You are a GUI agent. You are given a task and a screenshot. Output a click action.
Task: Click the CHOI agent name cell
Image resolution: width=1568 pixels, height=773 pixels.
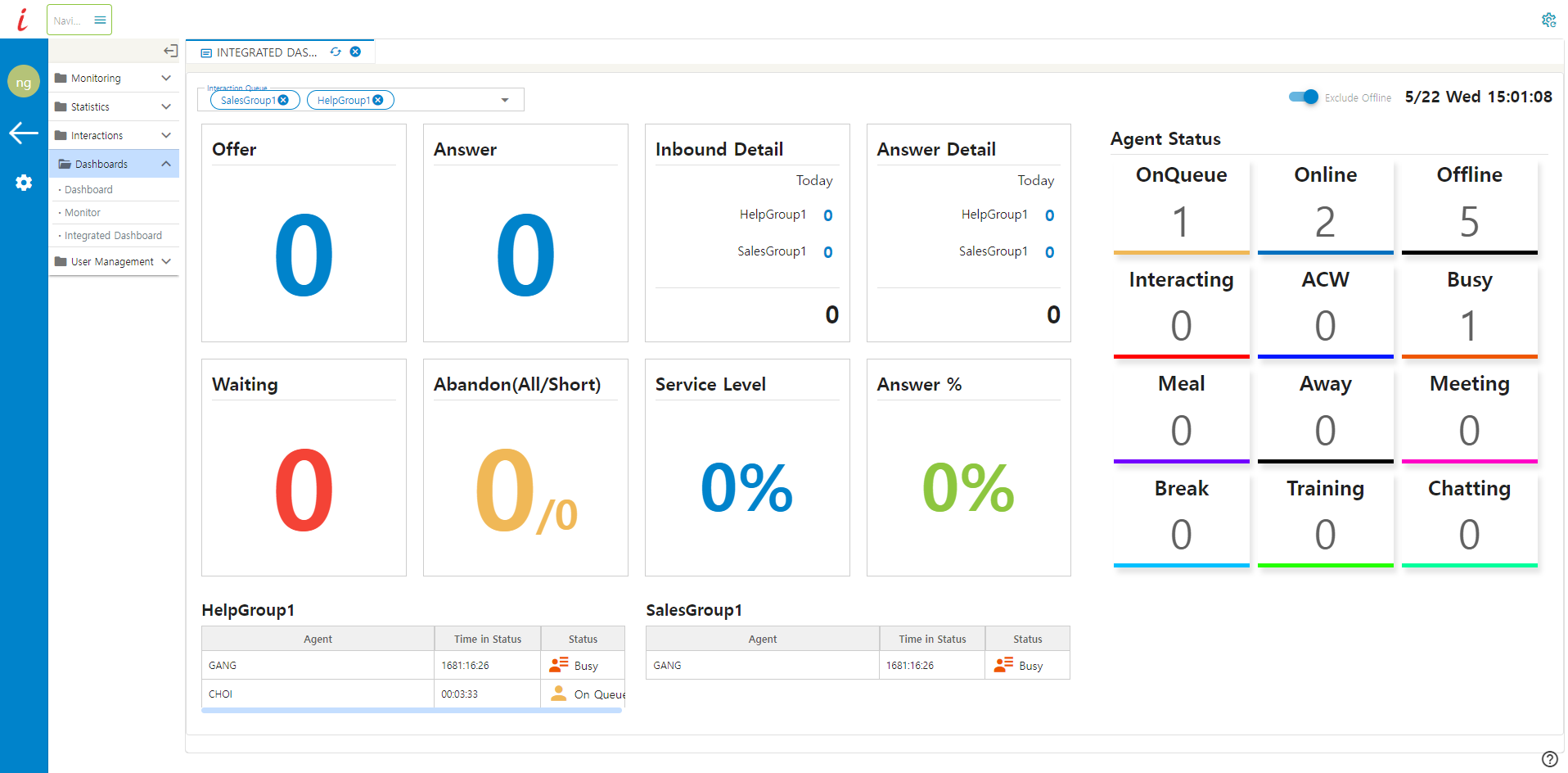click(x=318, y=694)
